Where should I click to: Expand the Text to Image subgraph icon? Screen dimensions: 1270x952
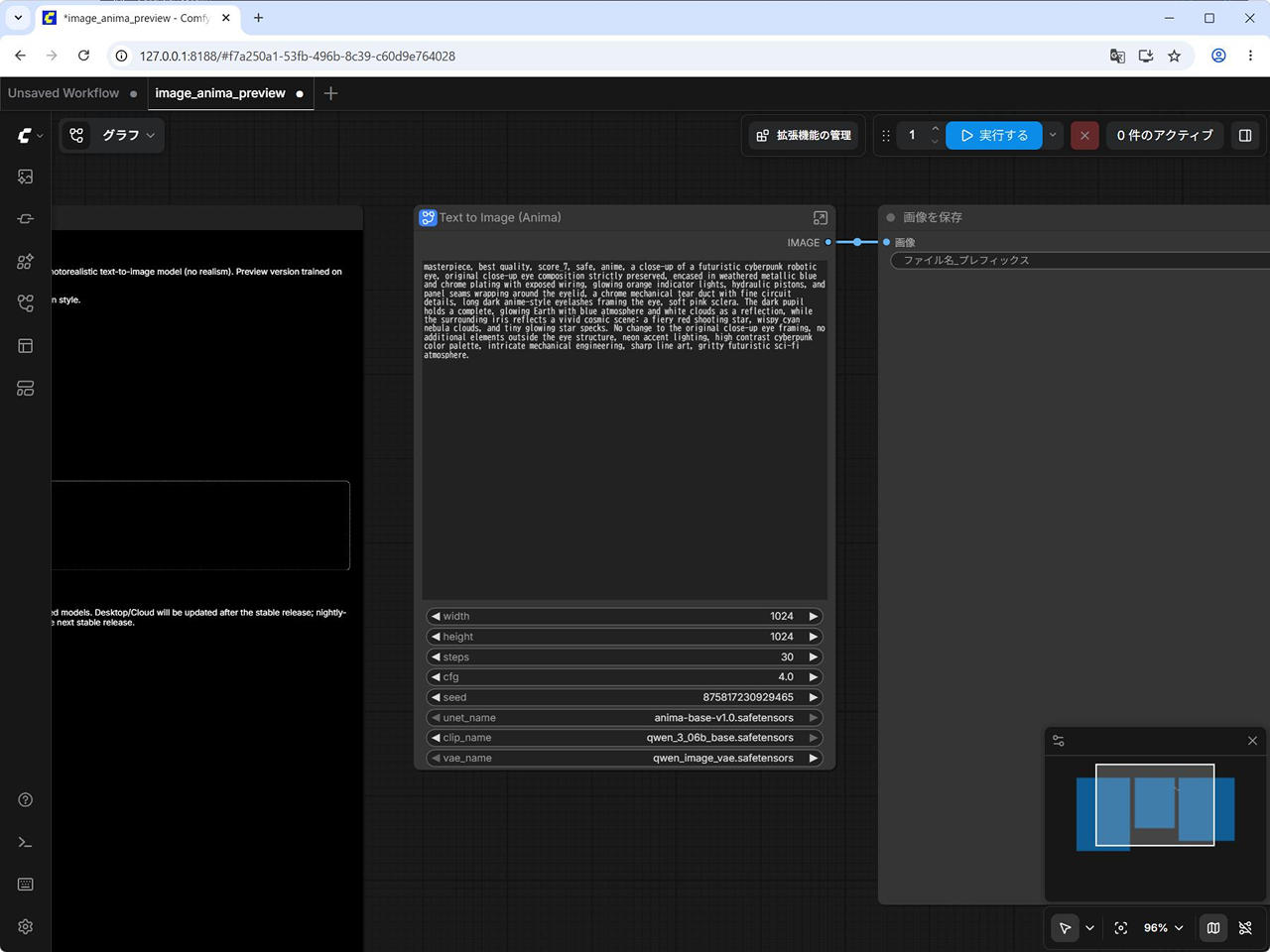821,217
